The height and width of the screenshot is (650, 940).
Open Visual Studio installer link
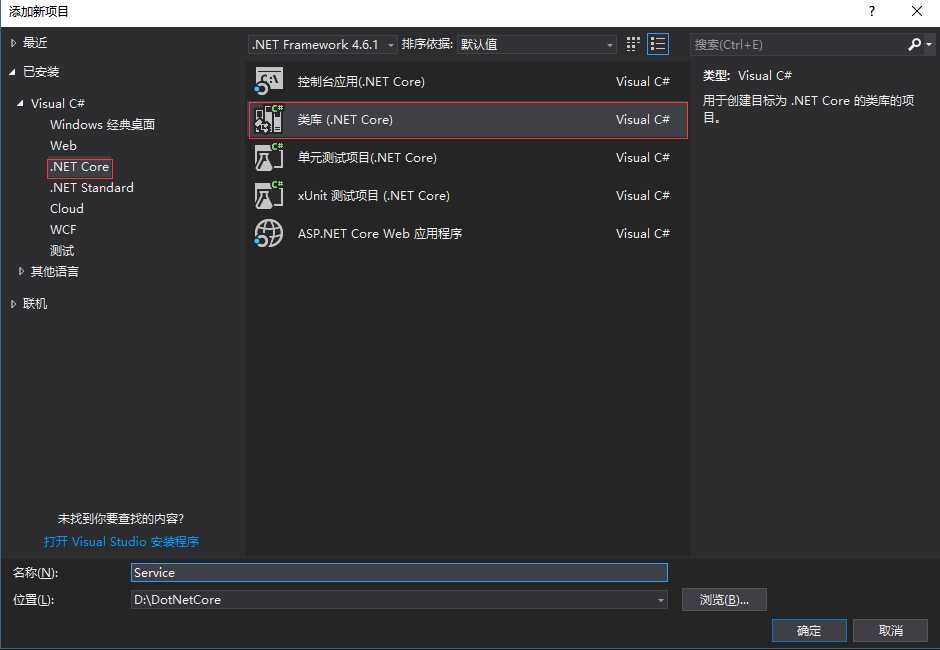121,541
